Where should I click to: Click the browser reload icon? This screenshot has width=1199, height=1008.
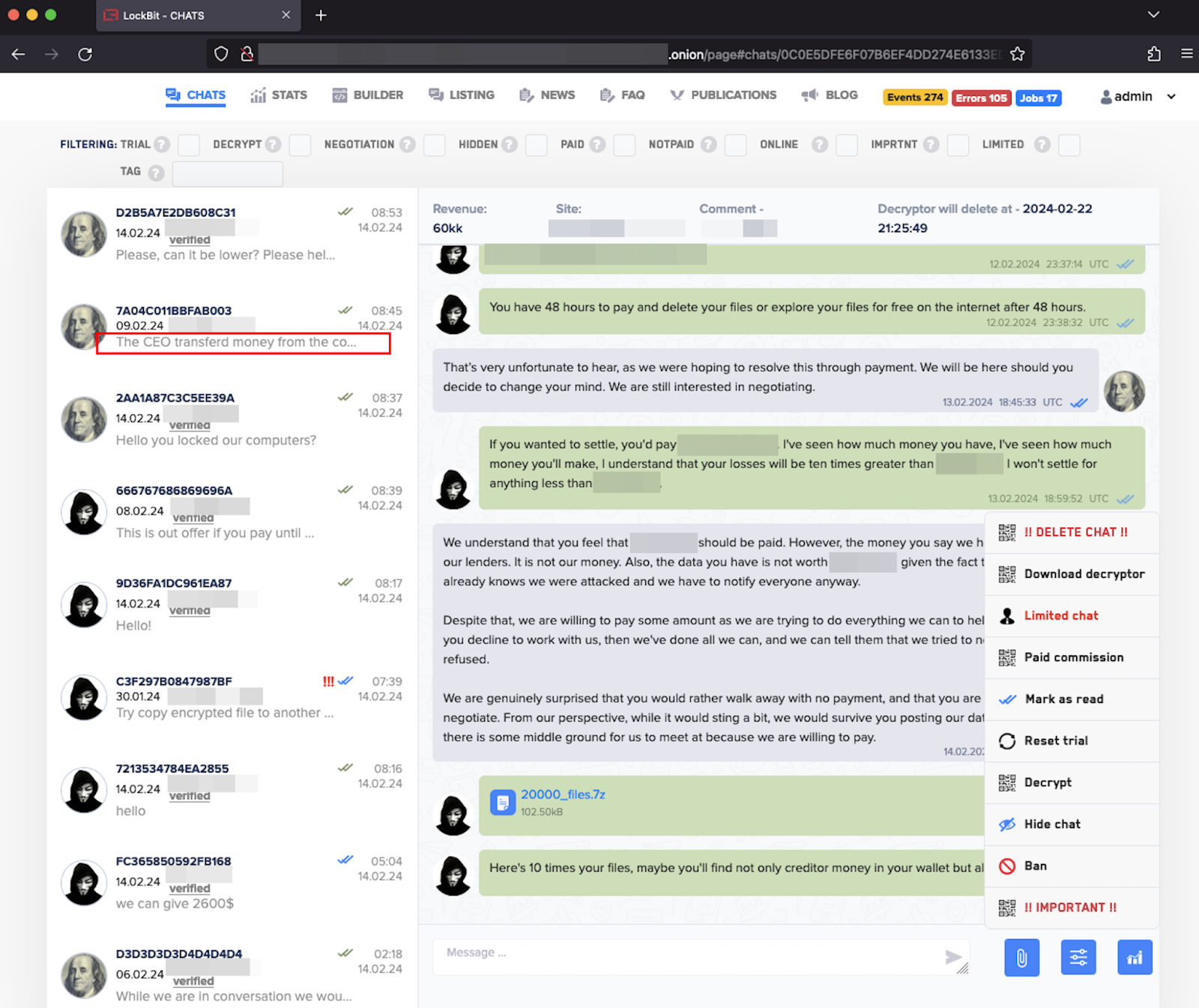(x=85, y=53)
